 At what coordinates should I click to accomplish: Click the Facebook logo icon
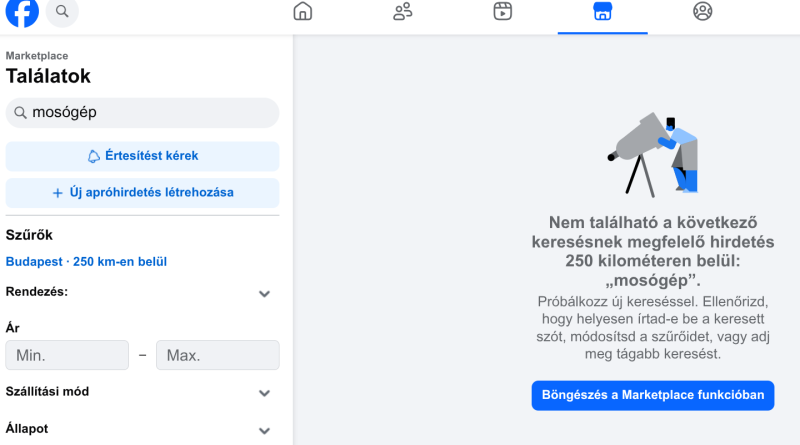coord(22,12)
